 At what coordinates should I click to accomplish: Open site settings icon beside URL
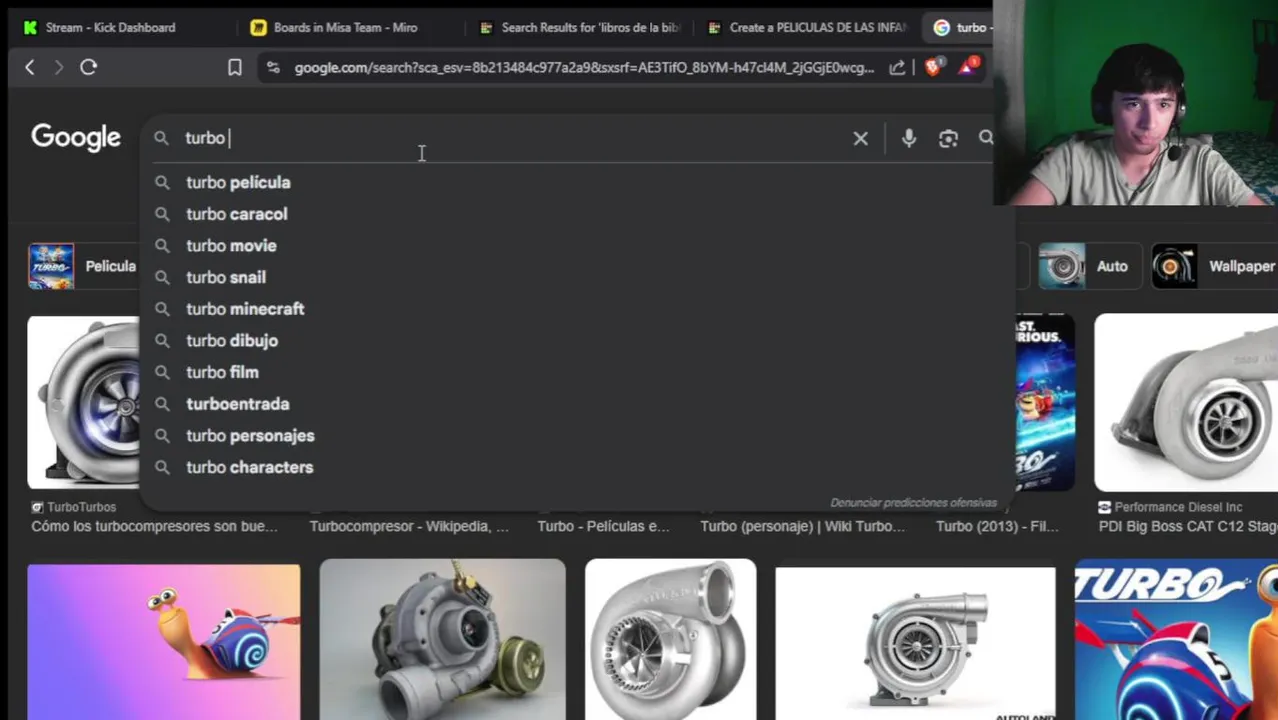(x=273, y=67)
